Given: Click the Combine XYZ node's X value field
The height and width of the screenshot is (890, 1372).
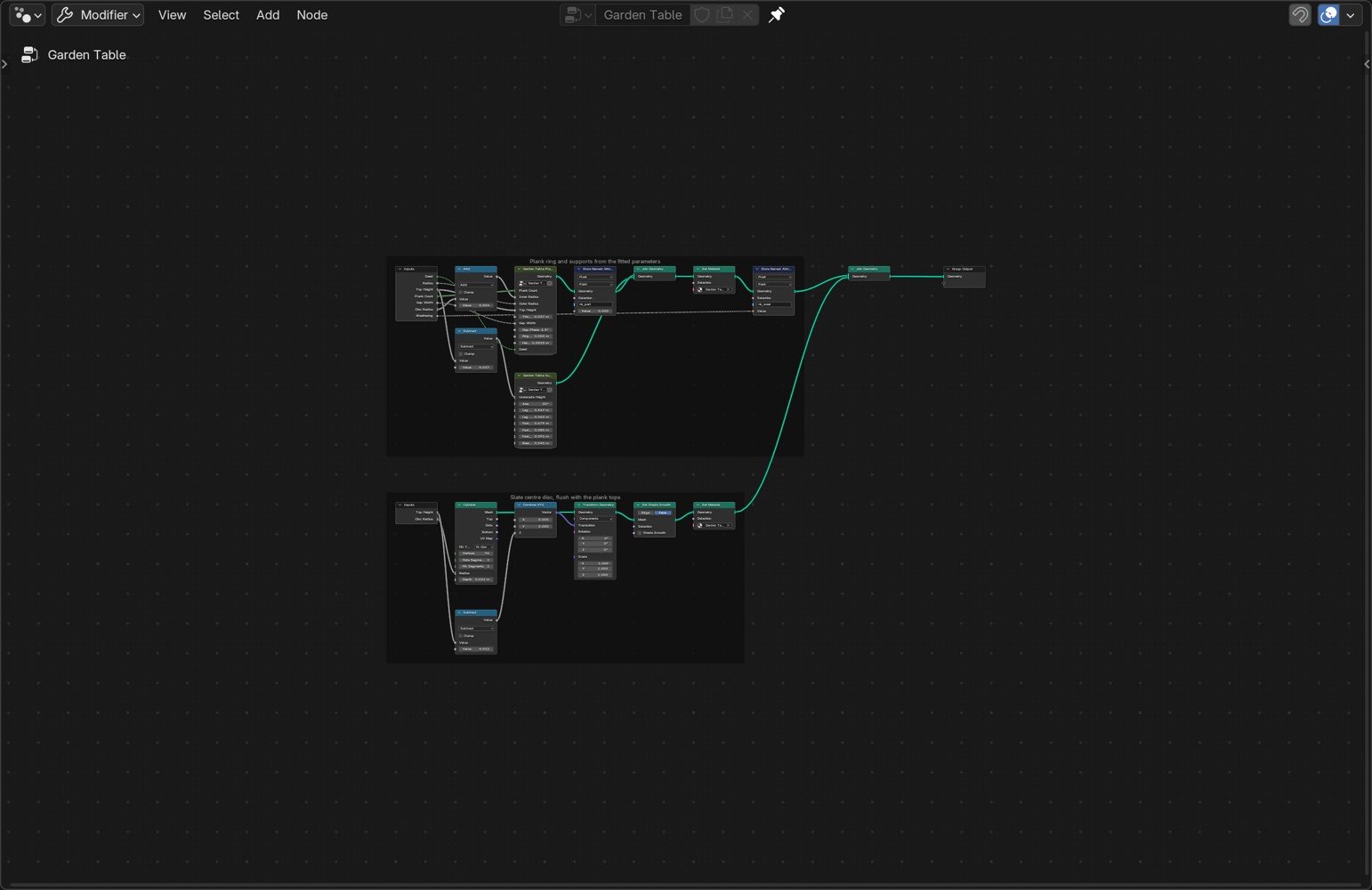Looking at the screenshot, I should [536, 520].
